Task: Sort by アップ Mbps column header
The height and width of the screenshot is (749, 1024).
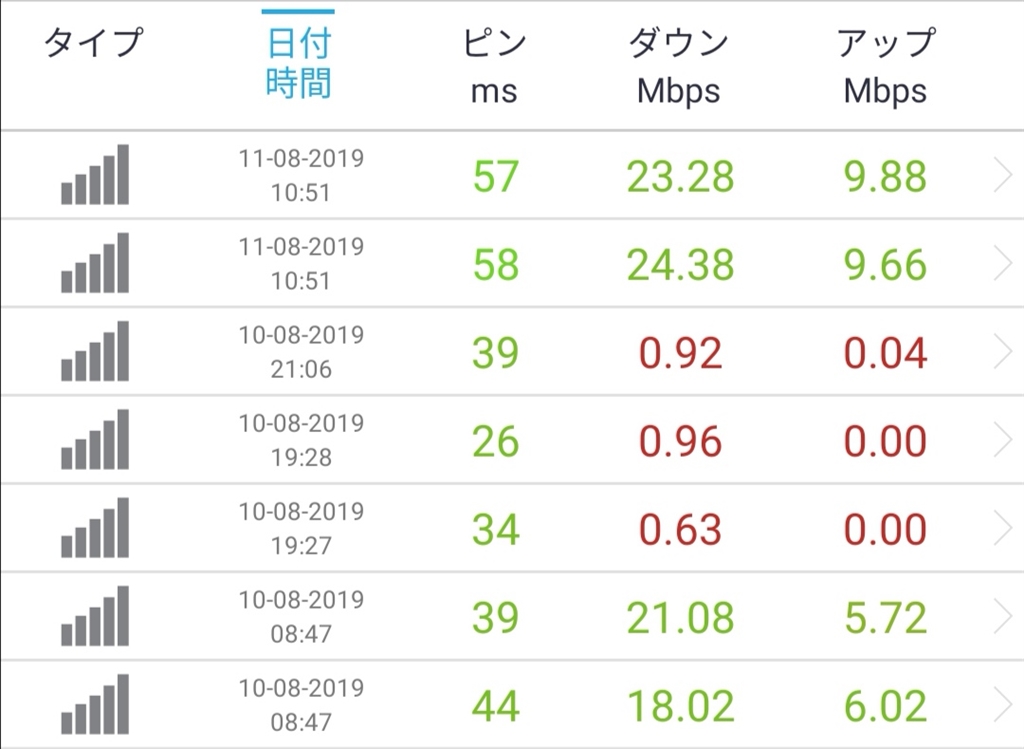Action: pyautogui.click(x=885, y=66)
